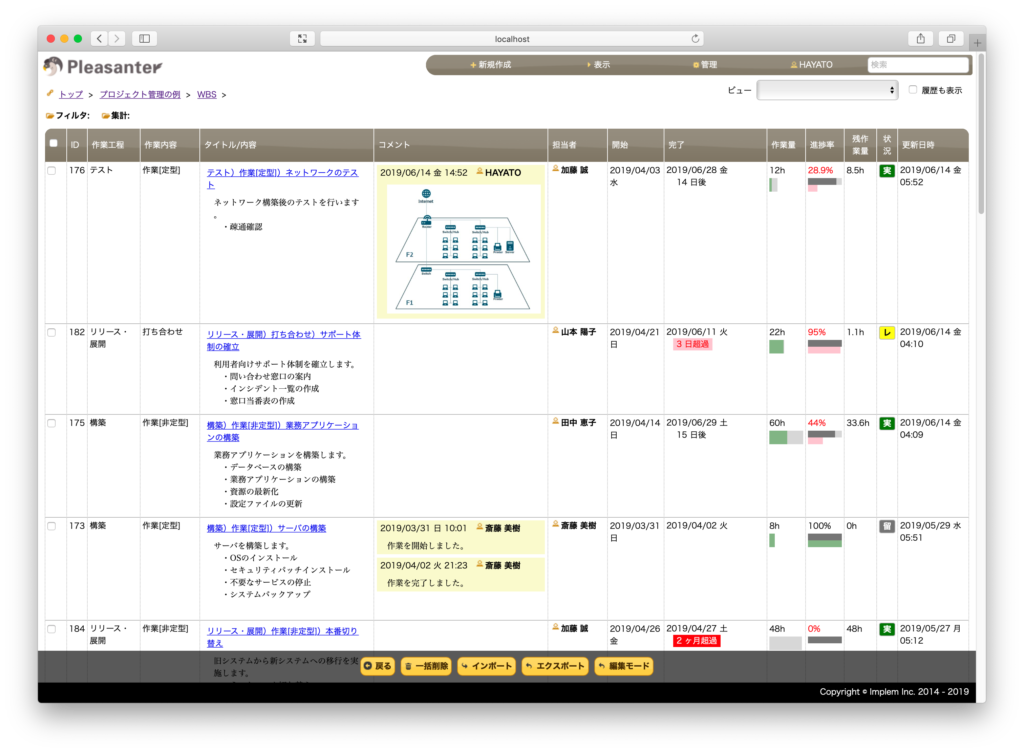1024x753 pixels.
Task: Click the 戻る button
Action: 377,666
